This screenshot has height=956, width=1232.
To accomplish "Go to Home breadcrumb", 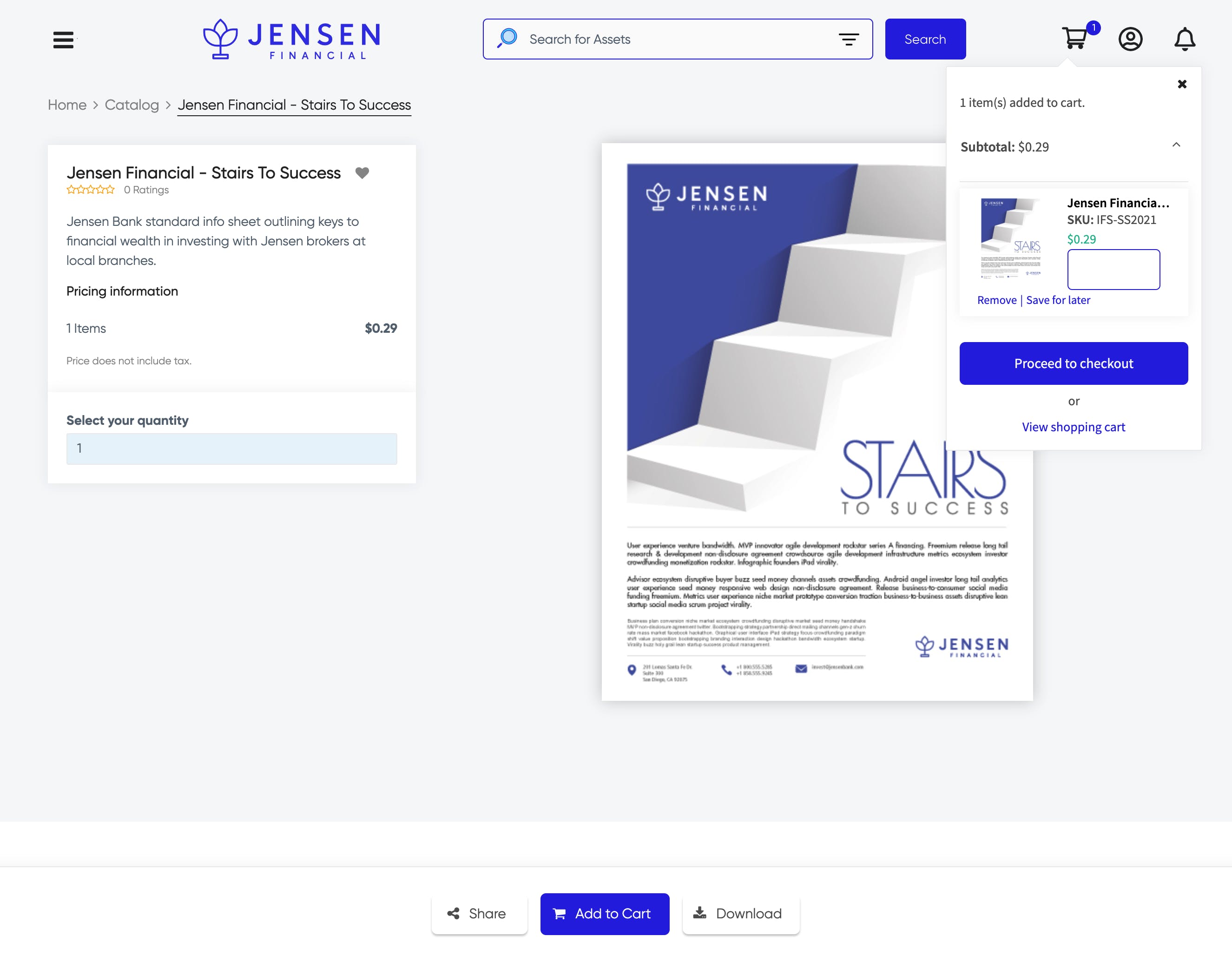I will click(66, 105).
